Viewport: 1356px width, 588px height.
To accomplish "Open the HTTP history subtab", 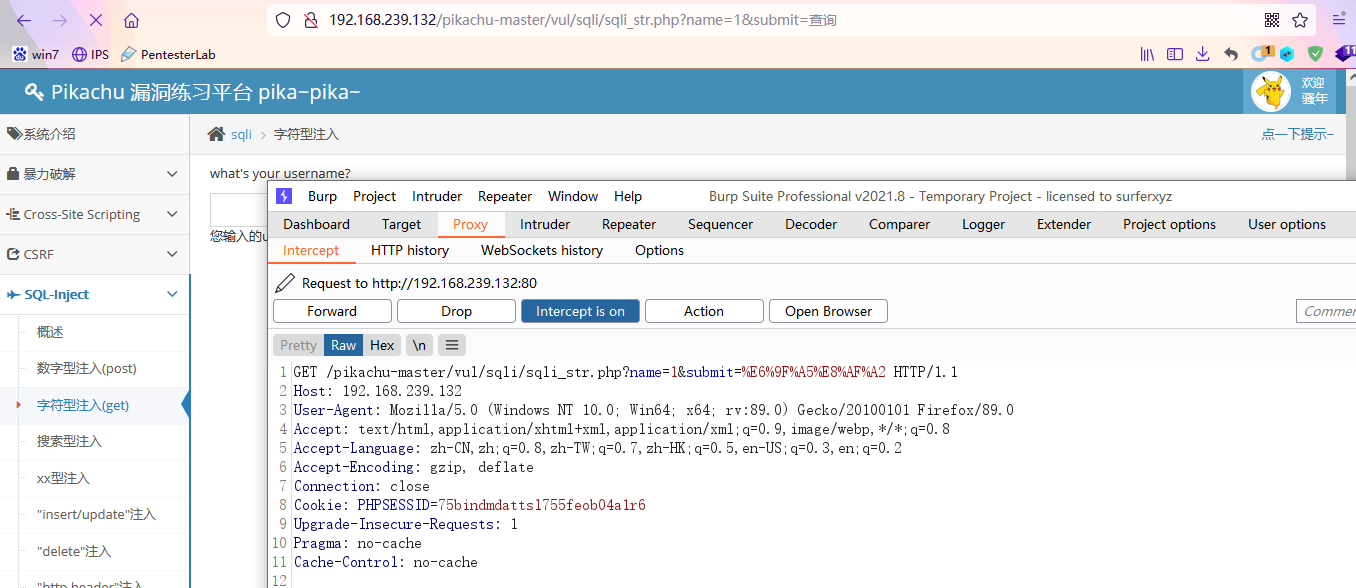I will pos(410,250).
